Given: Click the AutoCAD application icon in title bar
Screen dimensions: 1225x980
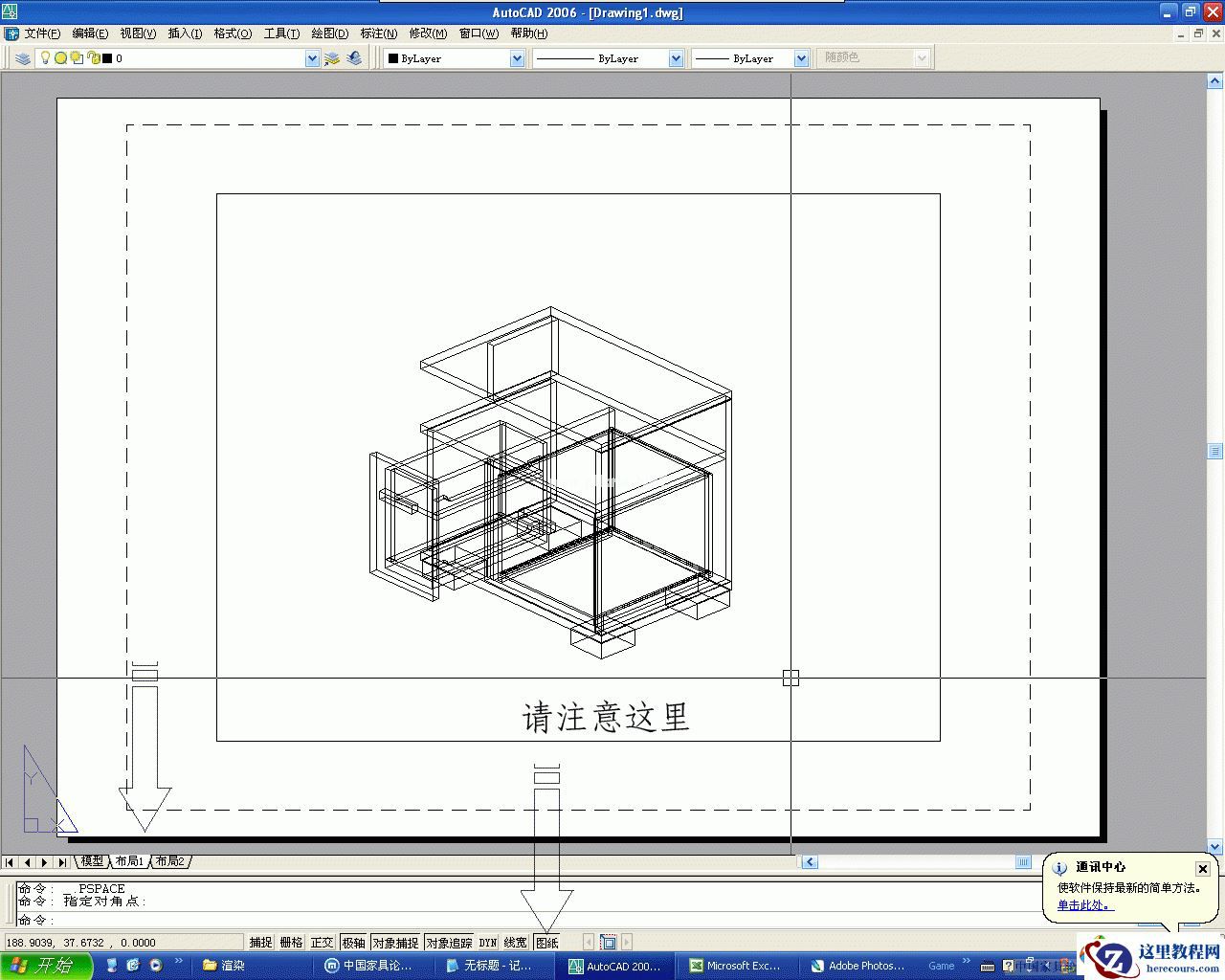Looking at the screenshot, I should (x=10, y=11).
